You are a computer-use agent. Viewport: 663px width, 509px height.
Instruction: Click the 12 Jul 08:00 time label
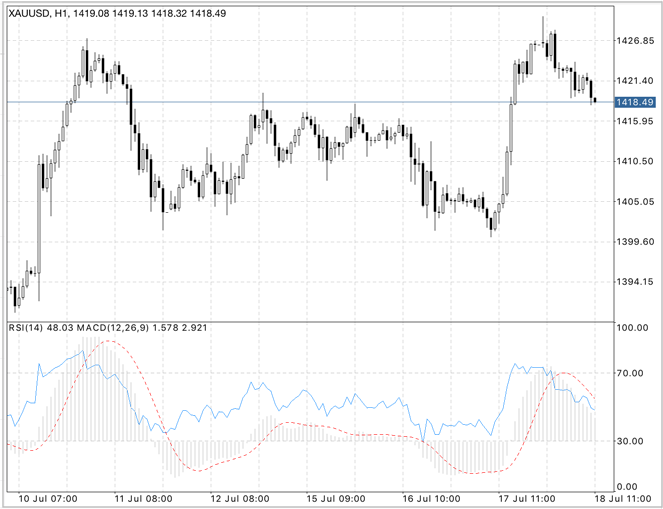coord(240,499)
